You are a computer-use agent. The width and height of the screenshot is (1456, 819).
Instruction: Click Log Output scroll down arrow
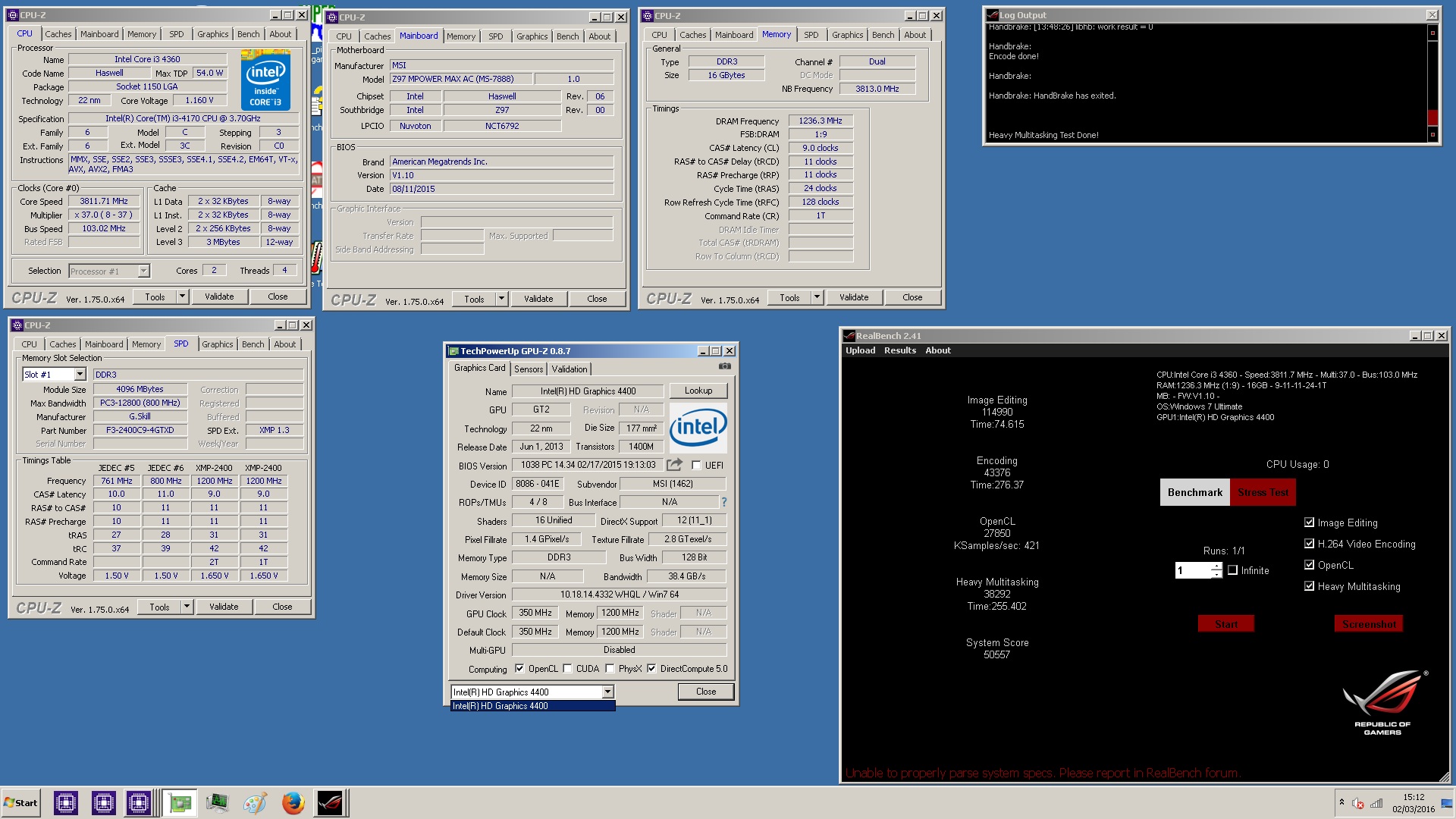[x=1432, y=135]
